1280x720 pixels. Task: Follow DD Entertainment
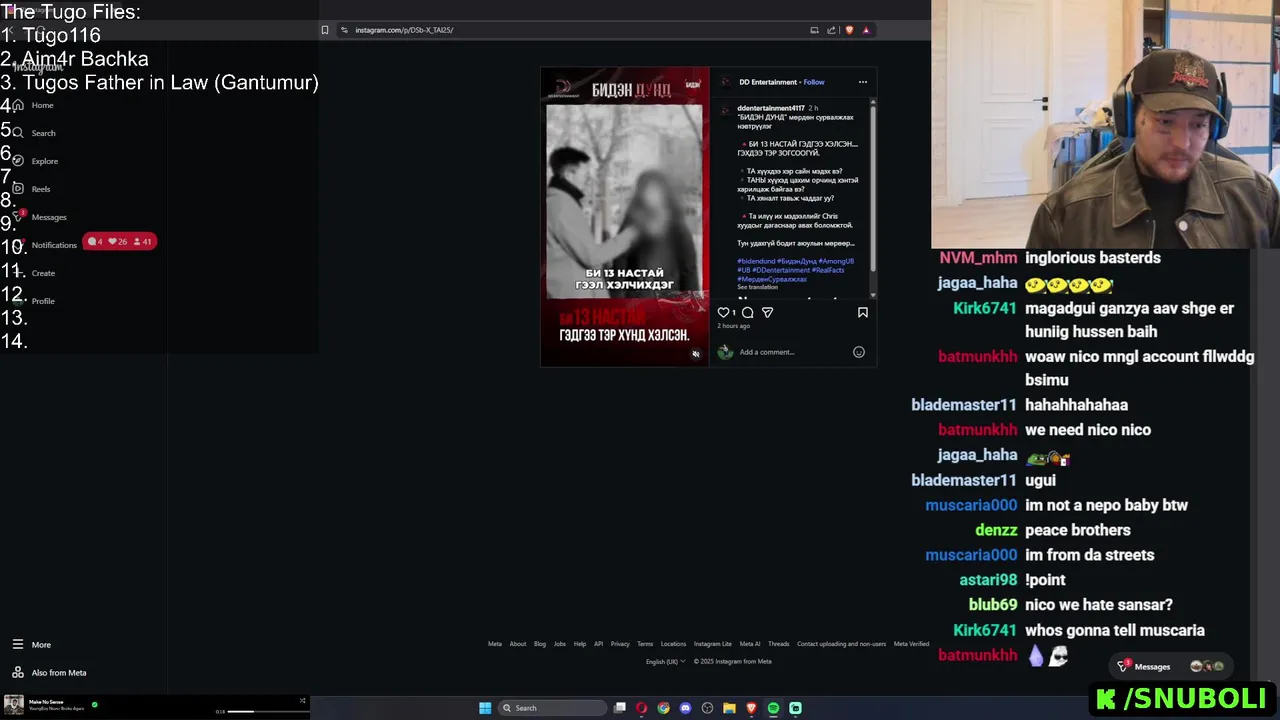(814, 82)
